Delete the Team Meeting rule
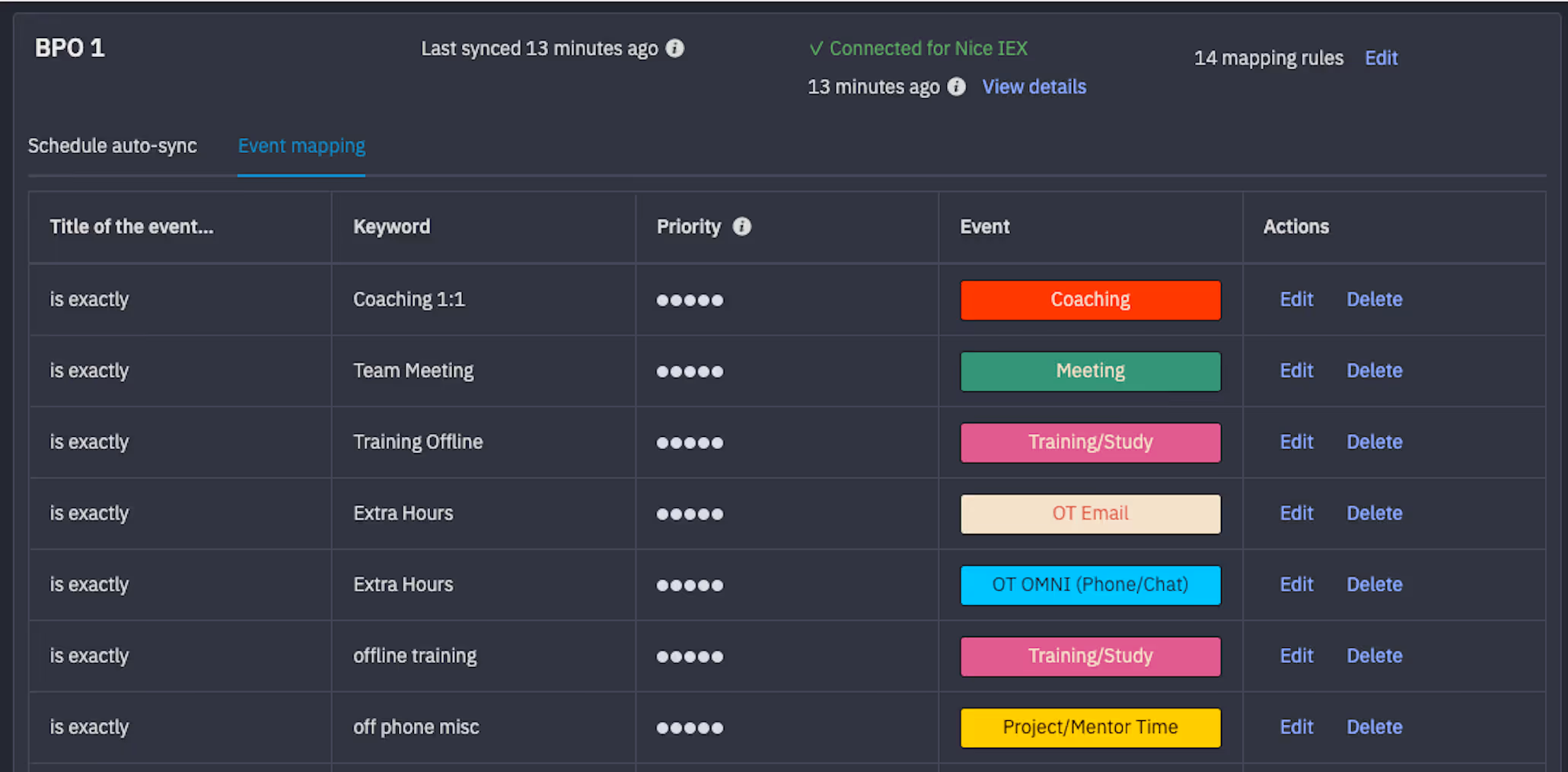The height and width of the screenshot is (772, 1568). pos(1375,371)
